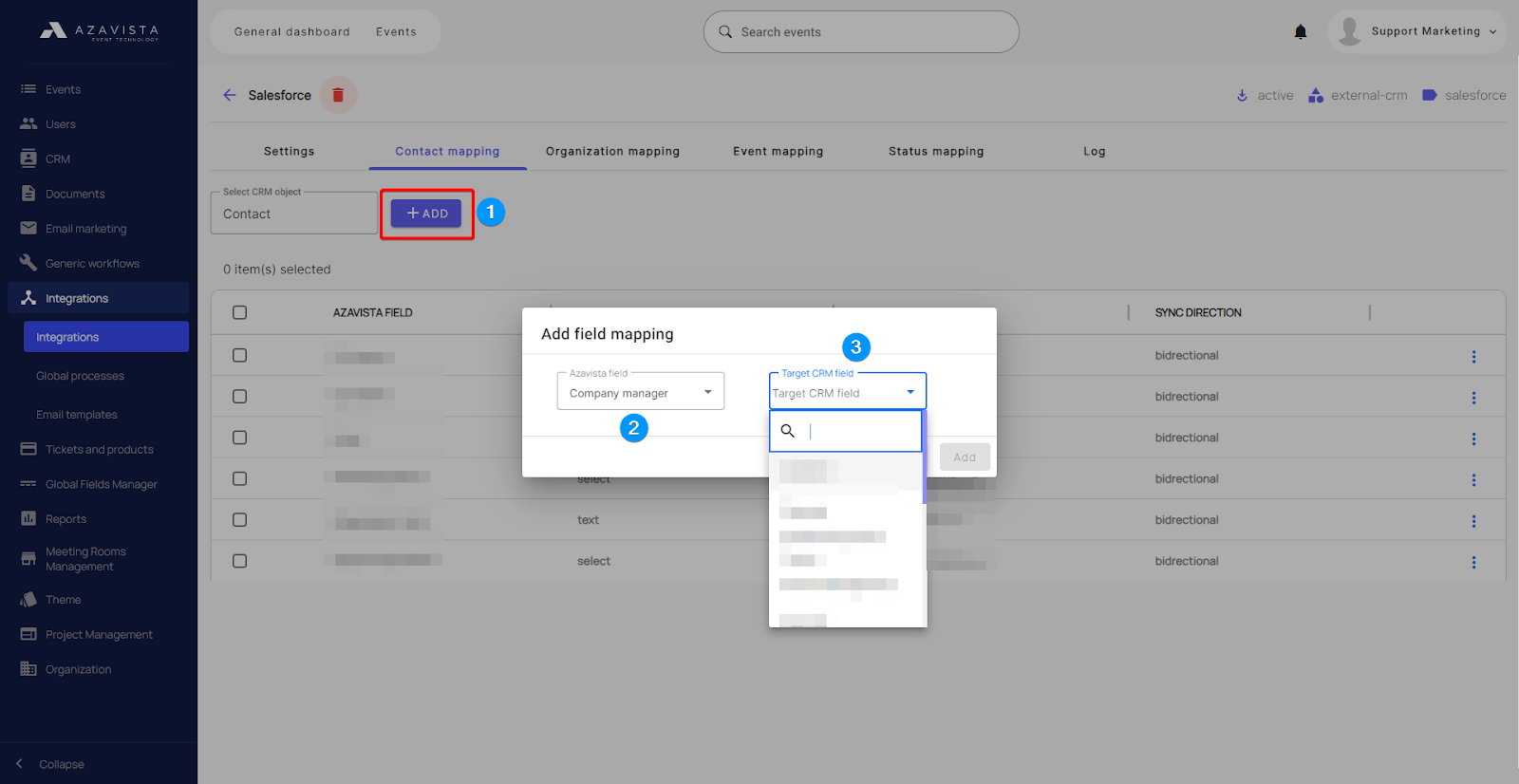Click the external-crm tag label

click(1369, 95)
